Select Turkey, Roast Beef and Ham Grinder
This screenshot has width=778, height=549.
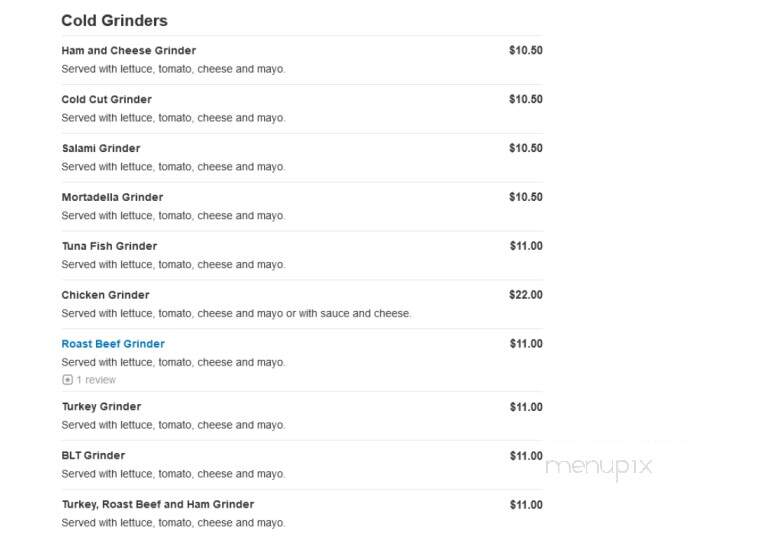pyautogui.click(x=158, y=504)
